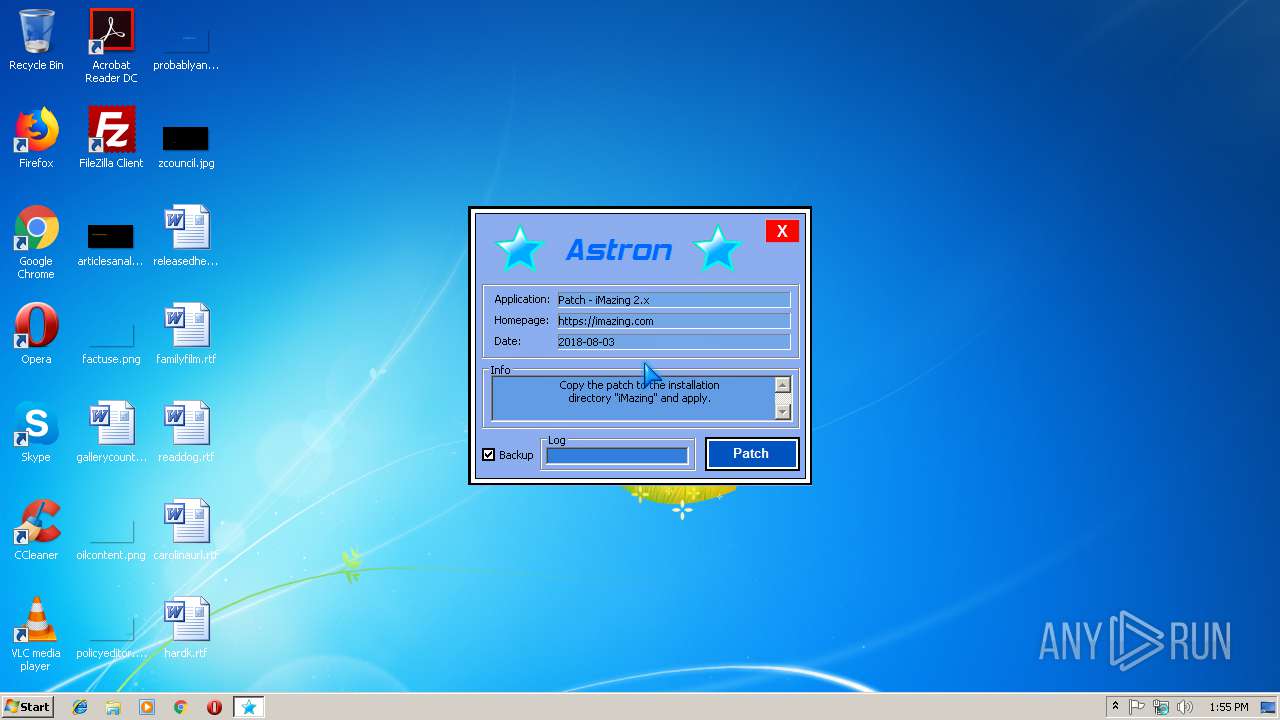Select the gallerycount document icon

[111, 432]
